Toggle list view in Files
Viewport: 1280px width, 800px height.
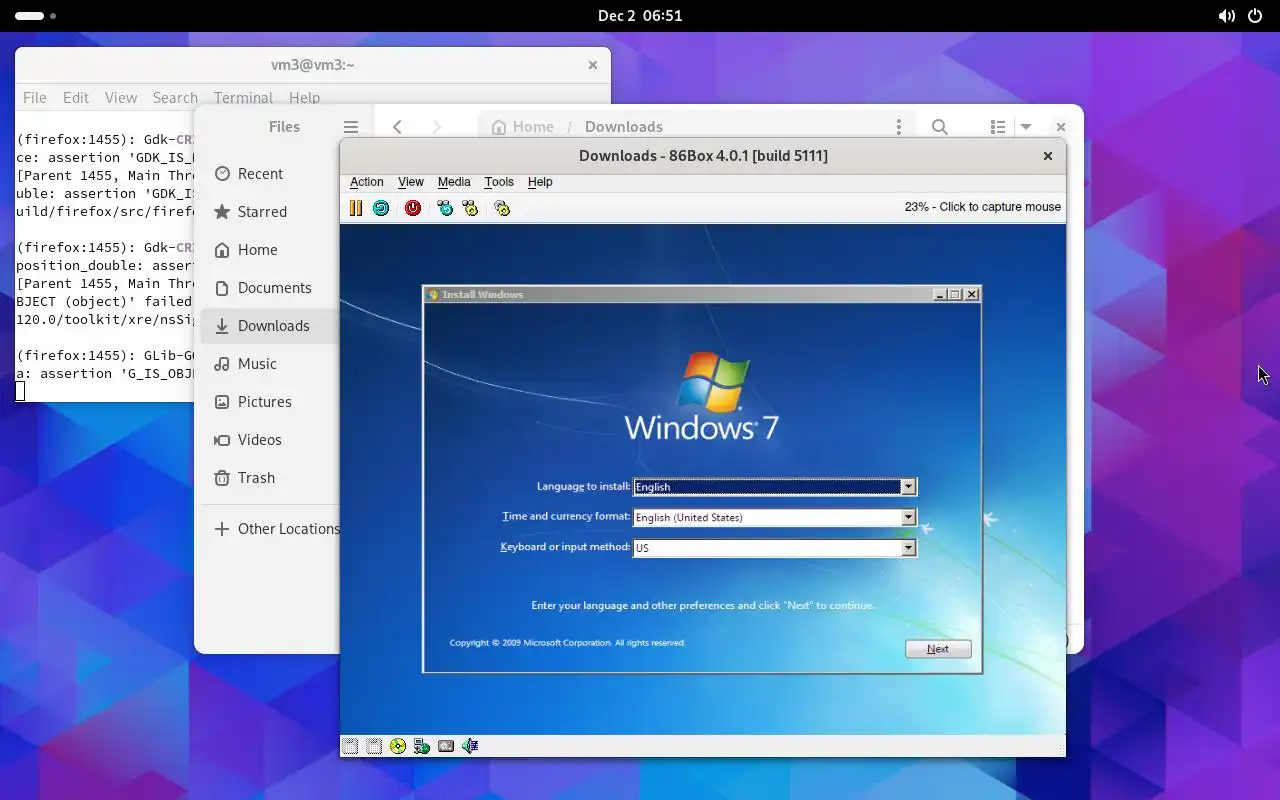point(998,127)
